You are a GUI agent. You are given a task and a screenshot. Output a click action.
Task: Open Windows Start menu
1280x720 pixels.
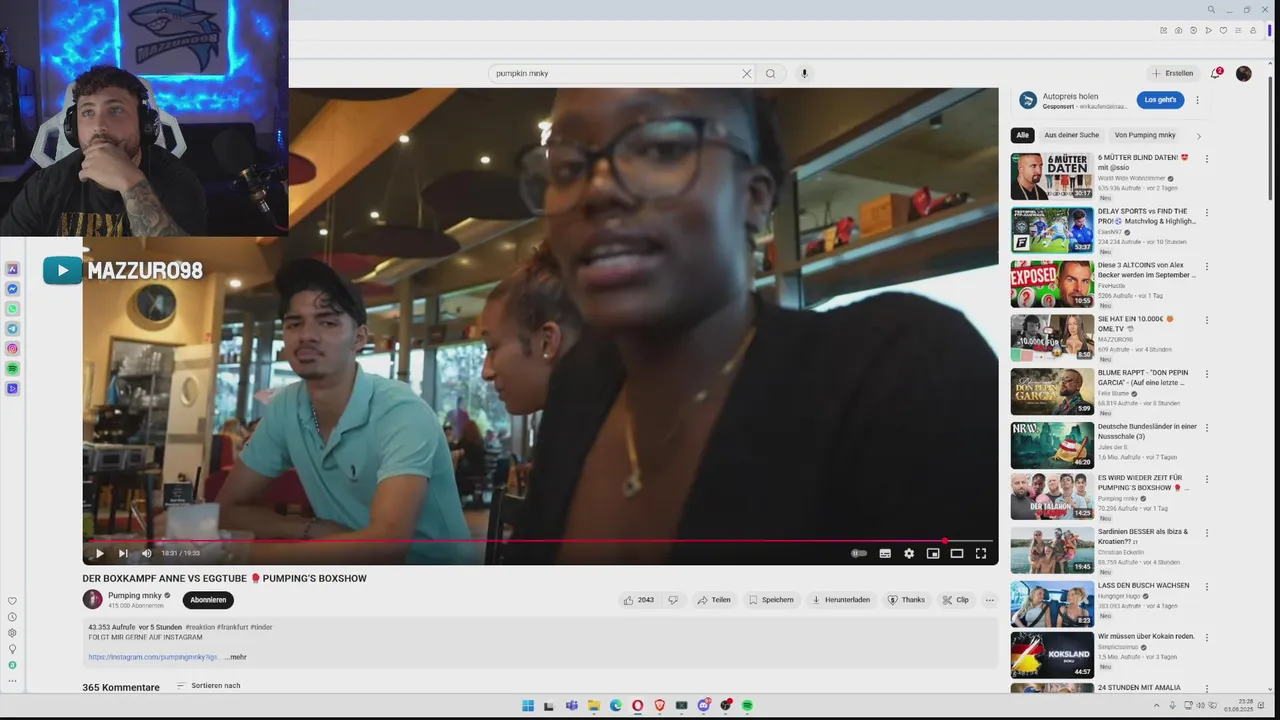coord(528,706)
